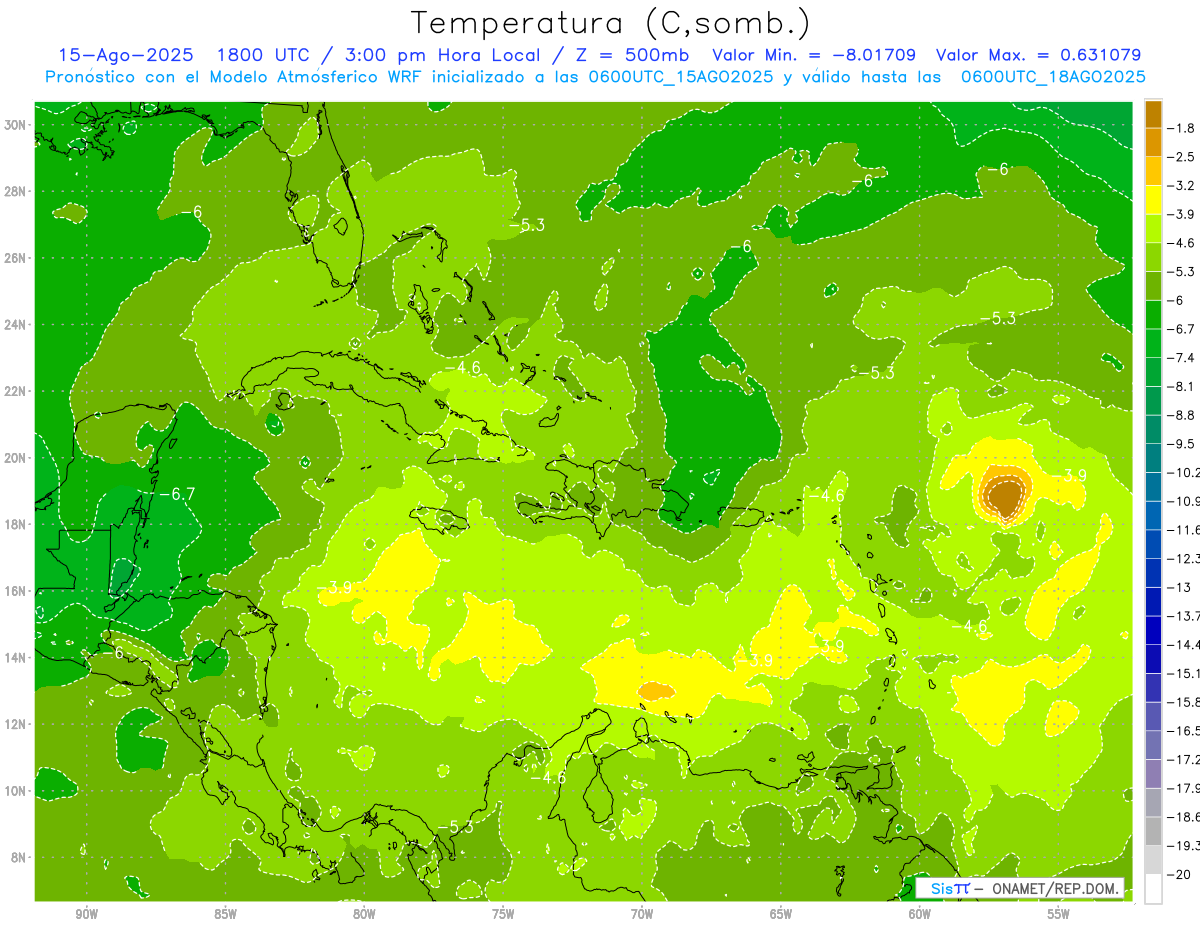
Task: Click "Valor Max. = 0.631079" in header
Action: (1038, 55)
